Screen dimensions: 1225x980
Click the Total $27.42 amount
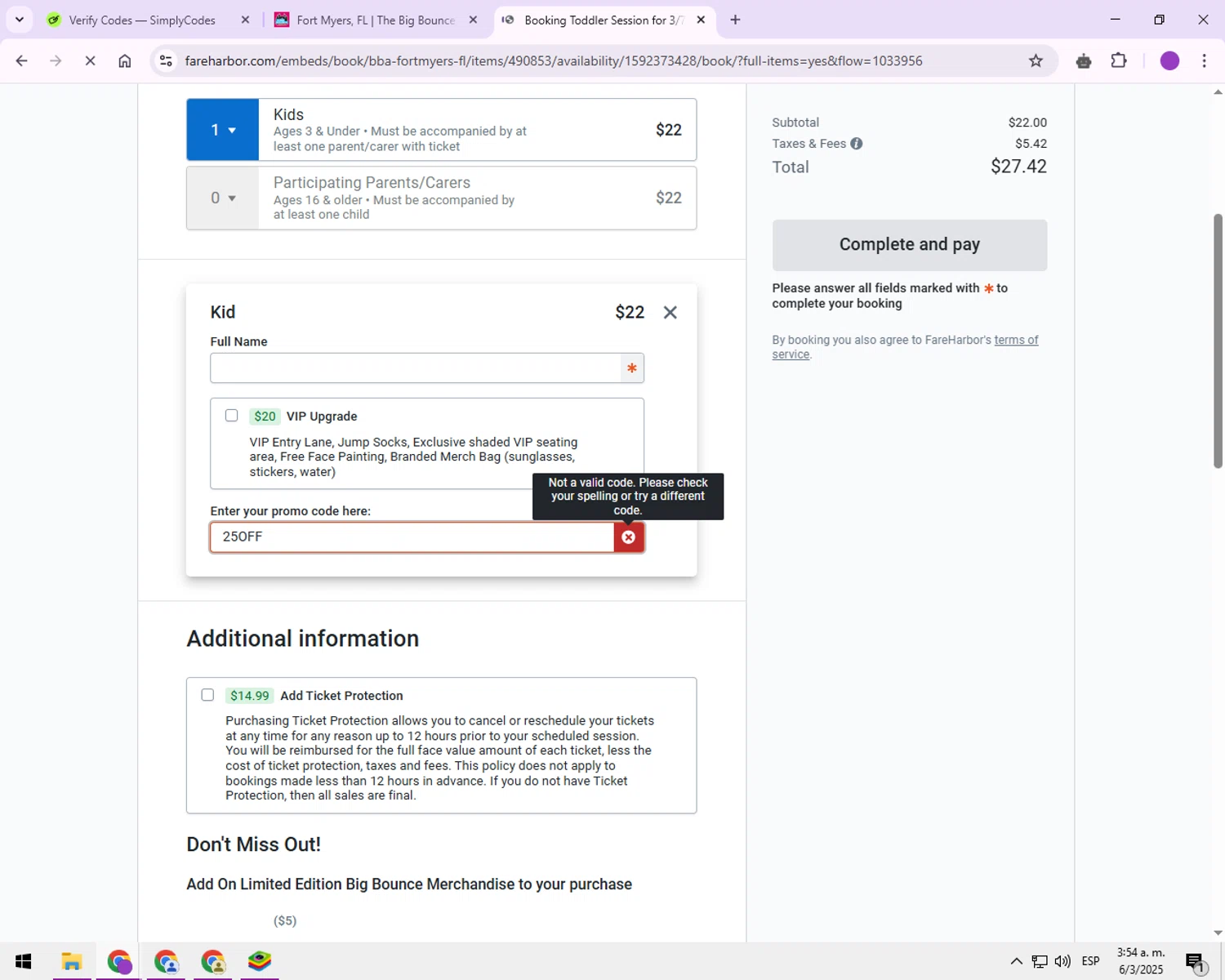coord(1018,167)
